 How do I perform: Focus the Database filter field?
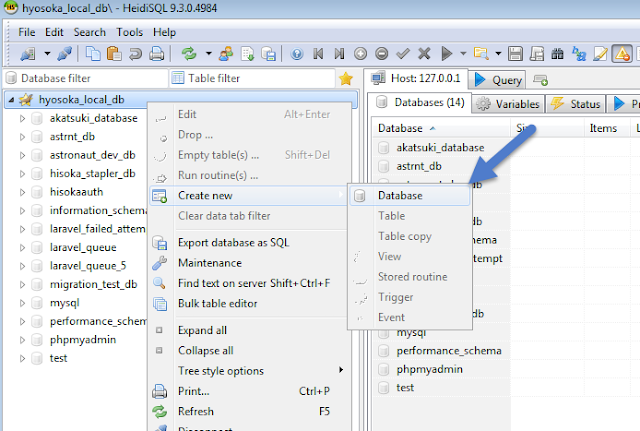86,78
